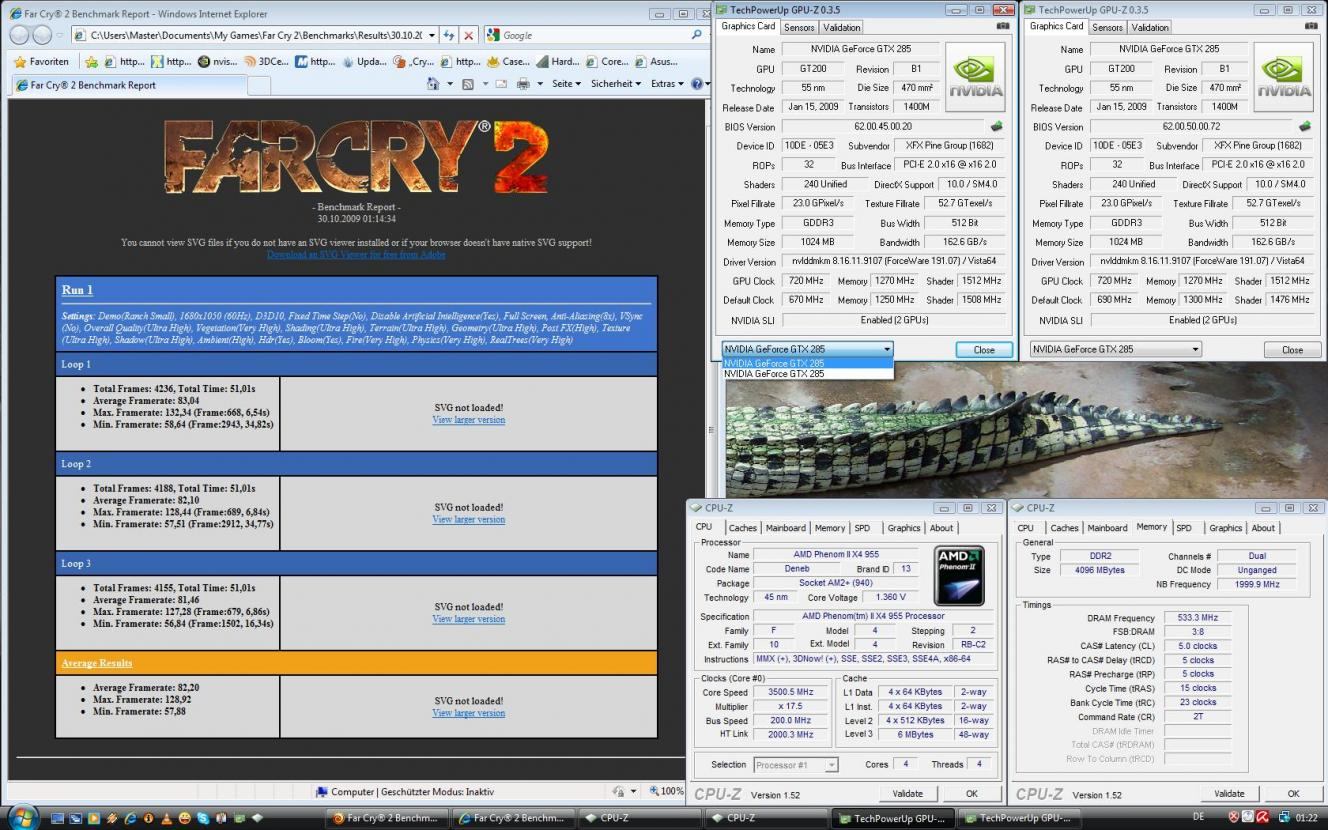Click the red stop loading icon
This screenshot has width=1328, height=830.
pos(469,35)
